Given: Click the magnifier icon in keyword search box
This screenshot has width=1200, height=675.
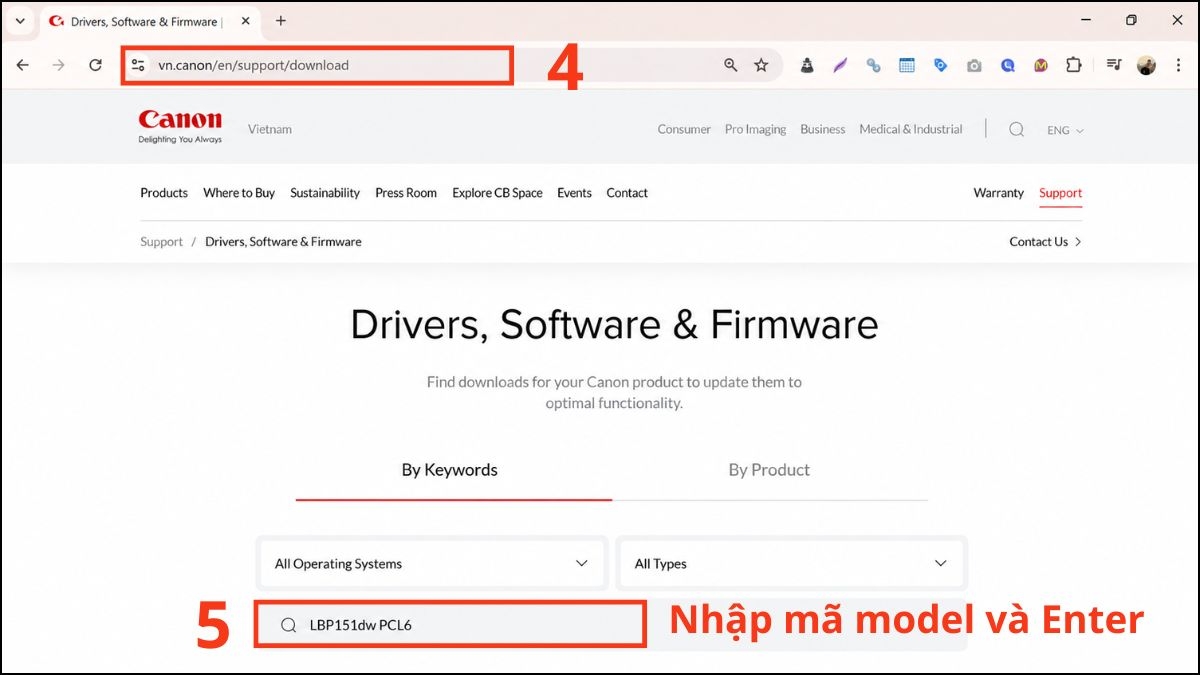Looking at the screenshot, I should (x=288, y=625).
